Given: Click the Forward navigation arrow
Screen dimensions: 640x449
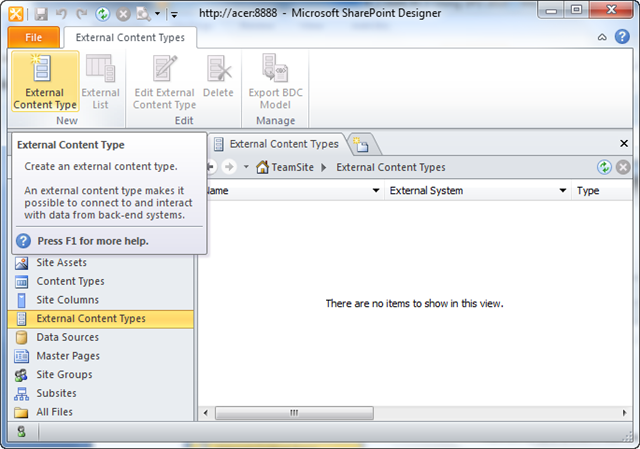Looking at the screenshot, I should point(229,167).
